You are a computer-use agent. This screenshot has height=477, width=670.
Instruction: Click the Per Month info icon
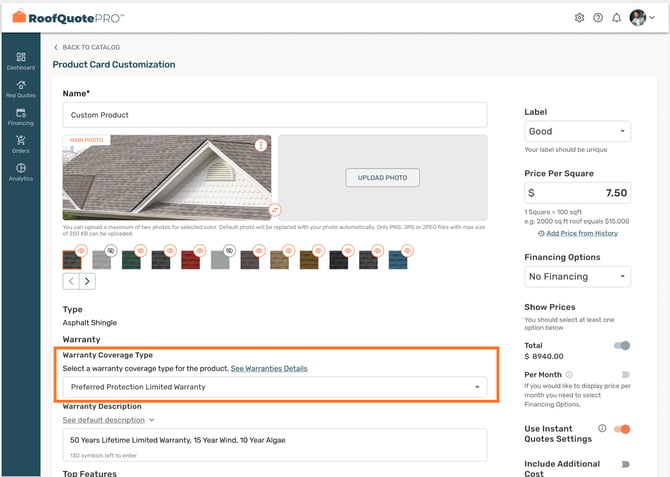click(569, 375)
